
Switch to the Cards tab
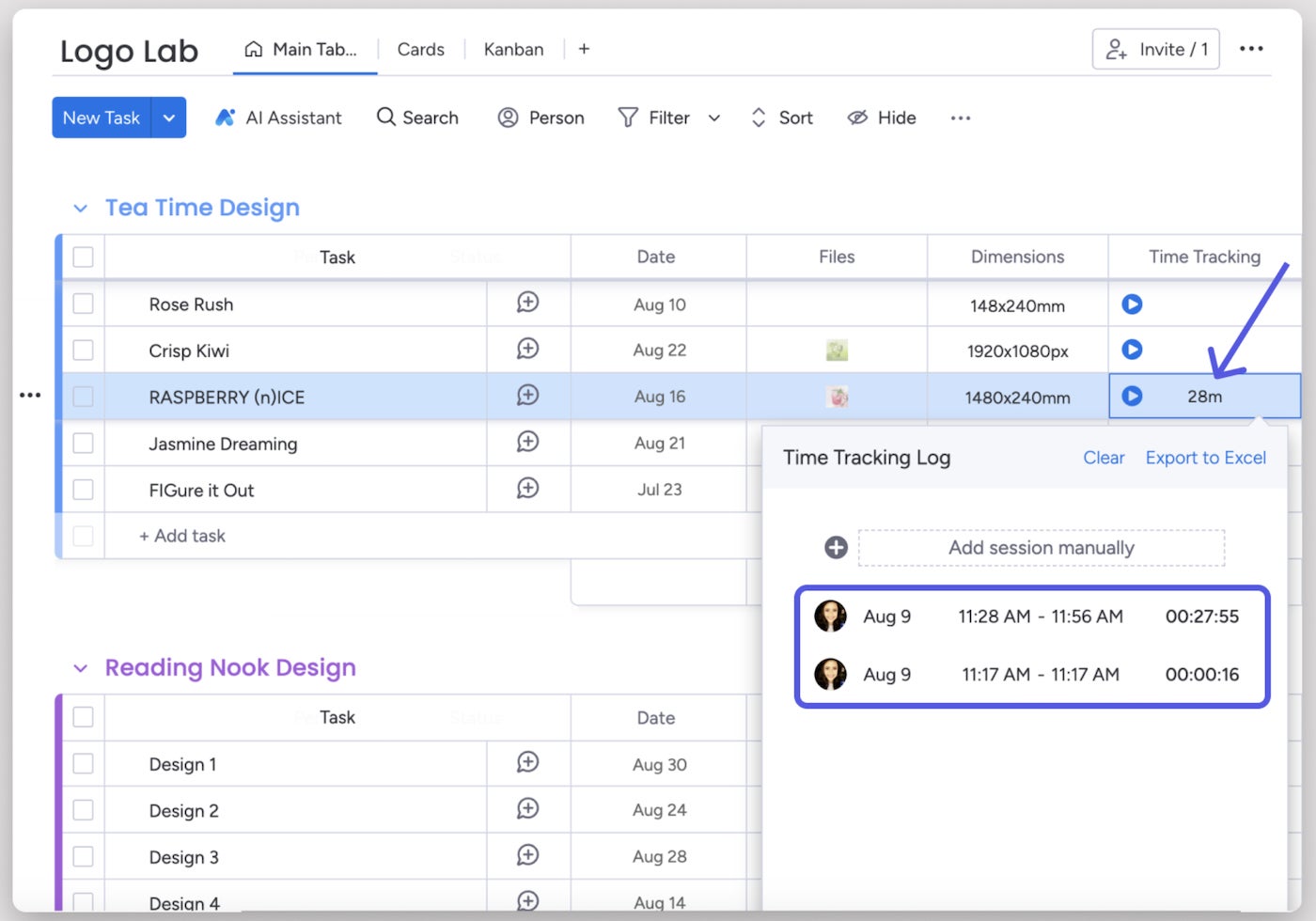point(420,50)
